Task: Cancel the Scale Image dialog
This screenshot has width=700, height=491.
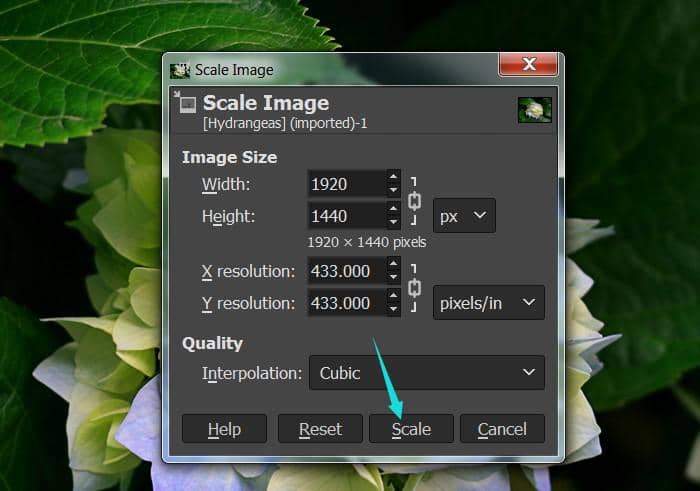Action: (502, 429)
